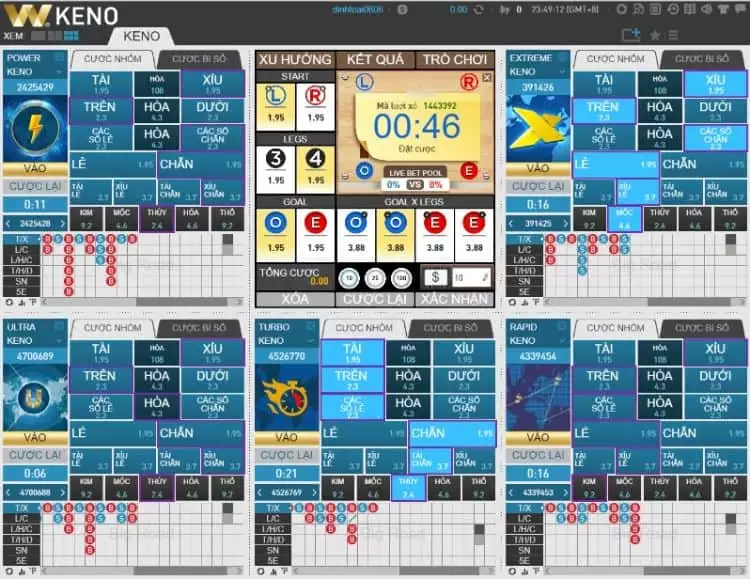Click the star favorites icon in header
750x579 pixels.
[x=655, y=35]
